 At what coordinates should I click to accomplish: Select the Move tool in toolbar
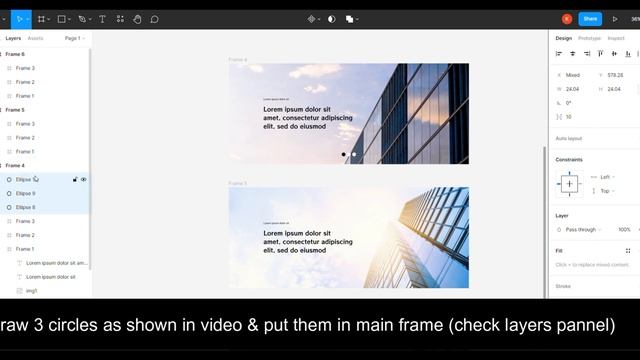(x=19, y=19)
